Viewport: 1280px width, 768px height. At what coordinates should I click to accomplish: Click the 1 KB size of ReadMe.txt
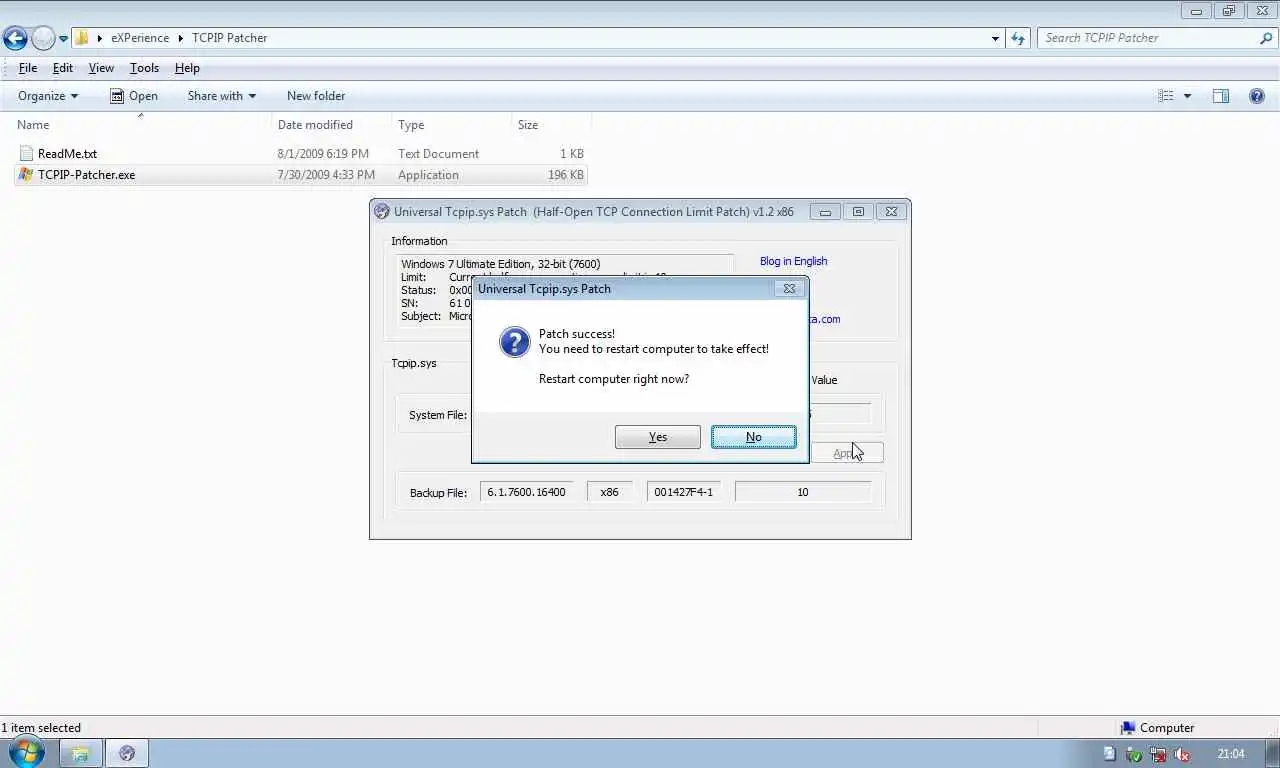572,154
